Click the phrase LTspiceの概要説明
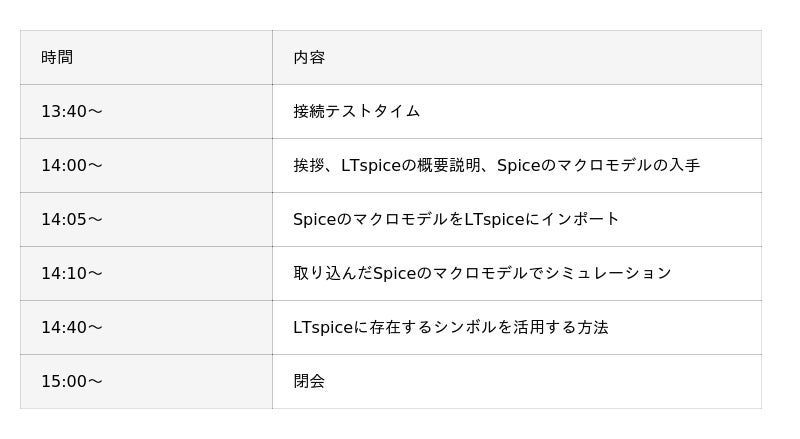 point(414,166)
